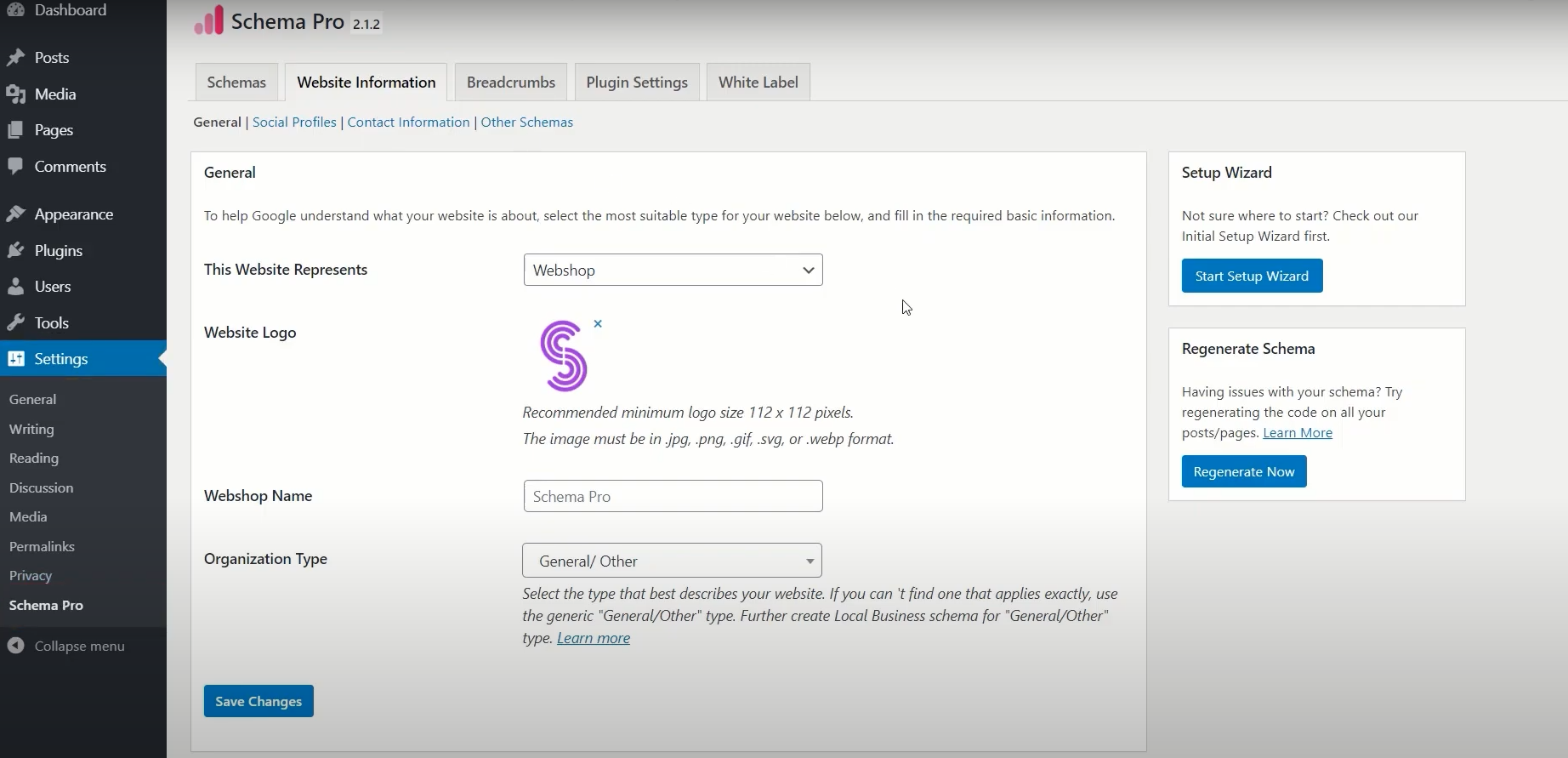Image resolution: width=1568 pixels, height=758 pixels.
Task: Open the Permalinks settings submenu item
Action: [42, 546]
